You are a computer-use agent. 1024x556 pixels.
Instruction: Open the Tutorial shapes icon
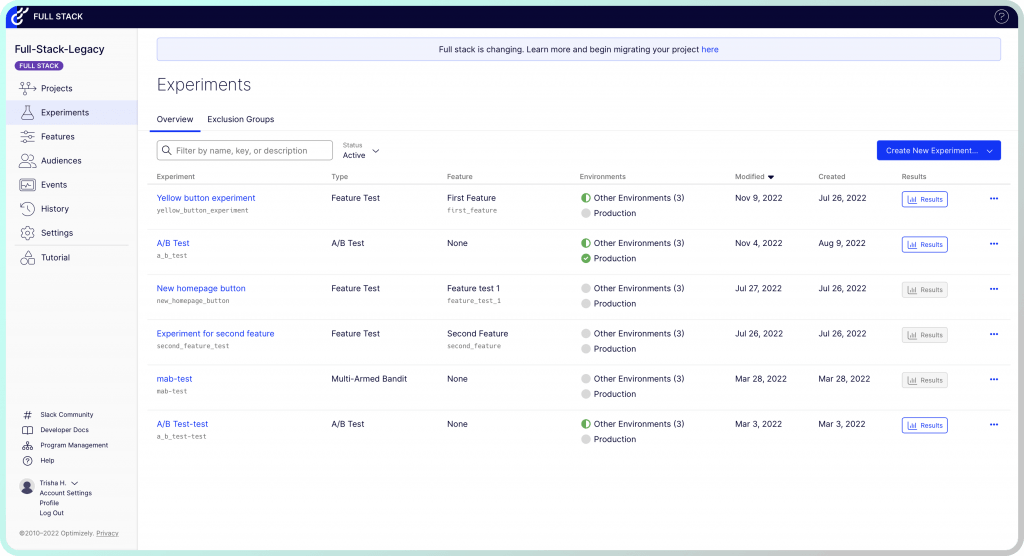click(28, 258)
